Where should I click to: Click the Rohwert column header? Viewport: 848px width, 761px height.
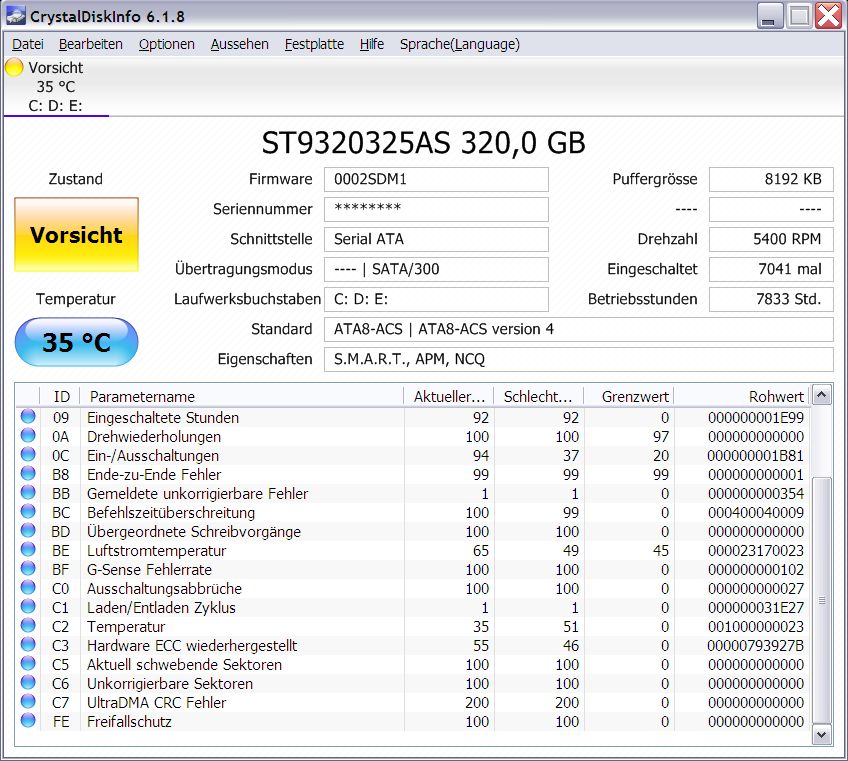point(741,396)
